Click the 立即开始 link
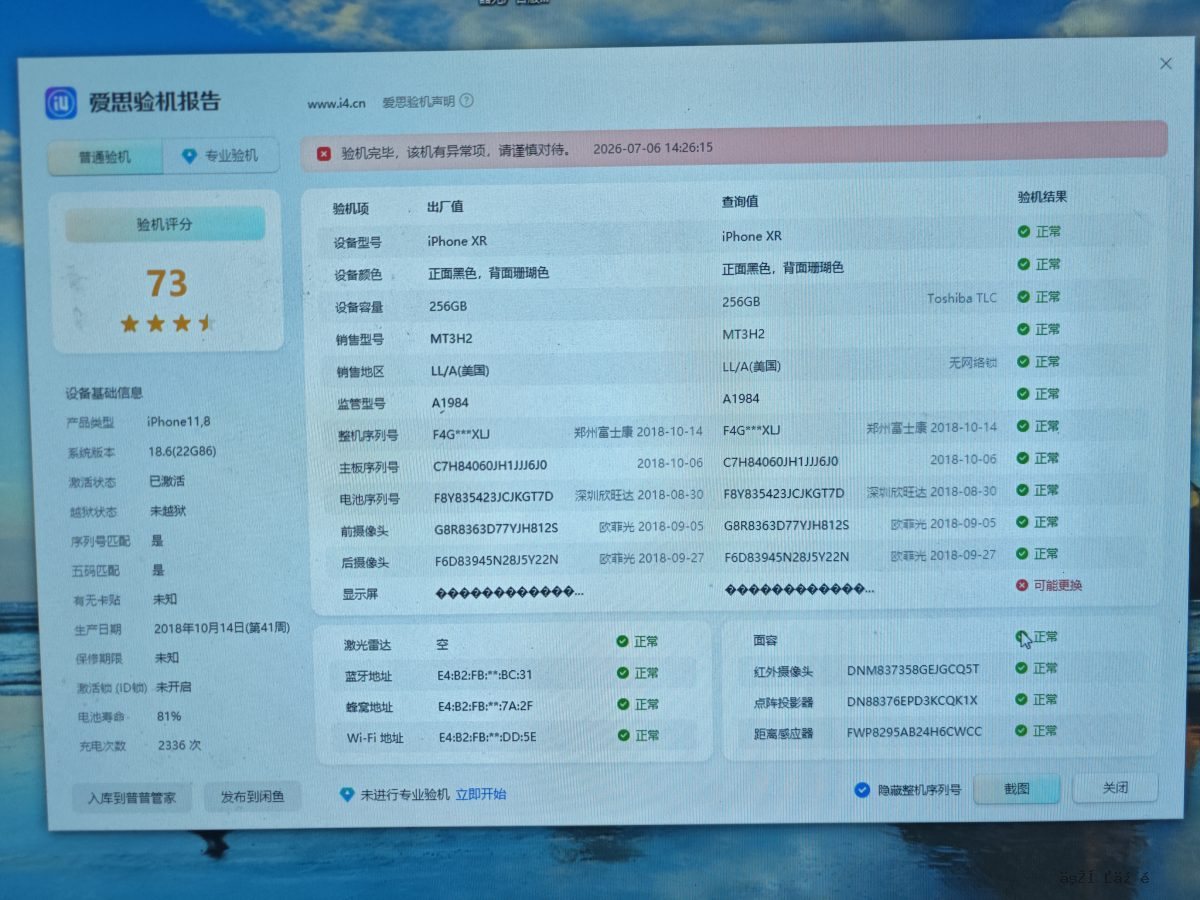Image resolution: width=1200 pixels, height=900 pixels. (481, 794)
